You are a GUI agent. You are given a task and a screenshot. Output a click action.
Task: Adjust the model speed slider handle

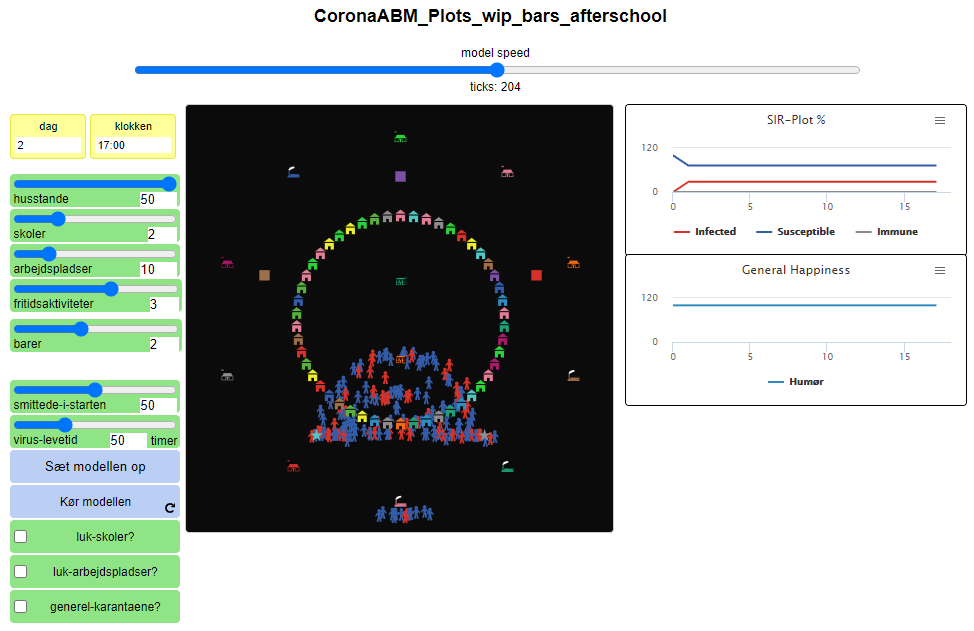(497, 70)
